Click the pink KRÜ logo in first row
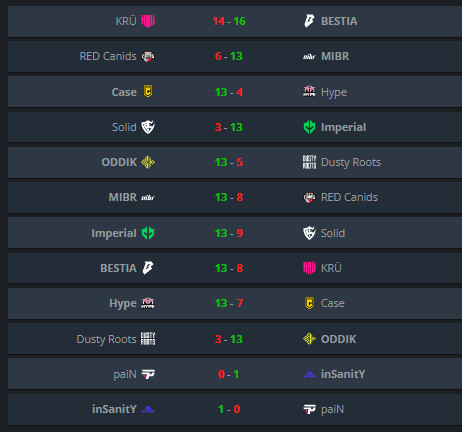 148,21
